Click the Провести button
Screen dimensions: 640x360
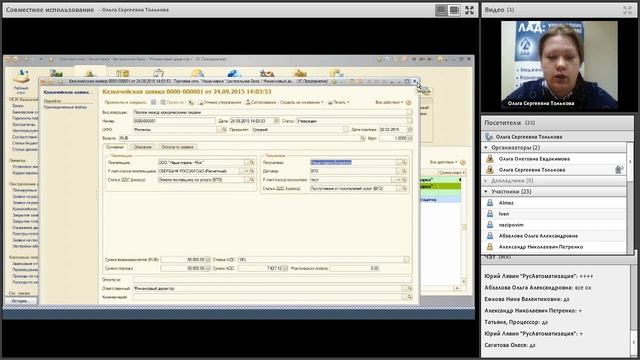pyautogui.click(x=172, y=102)
